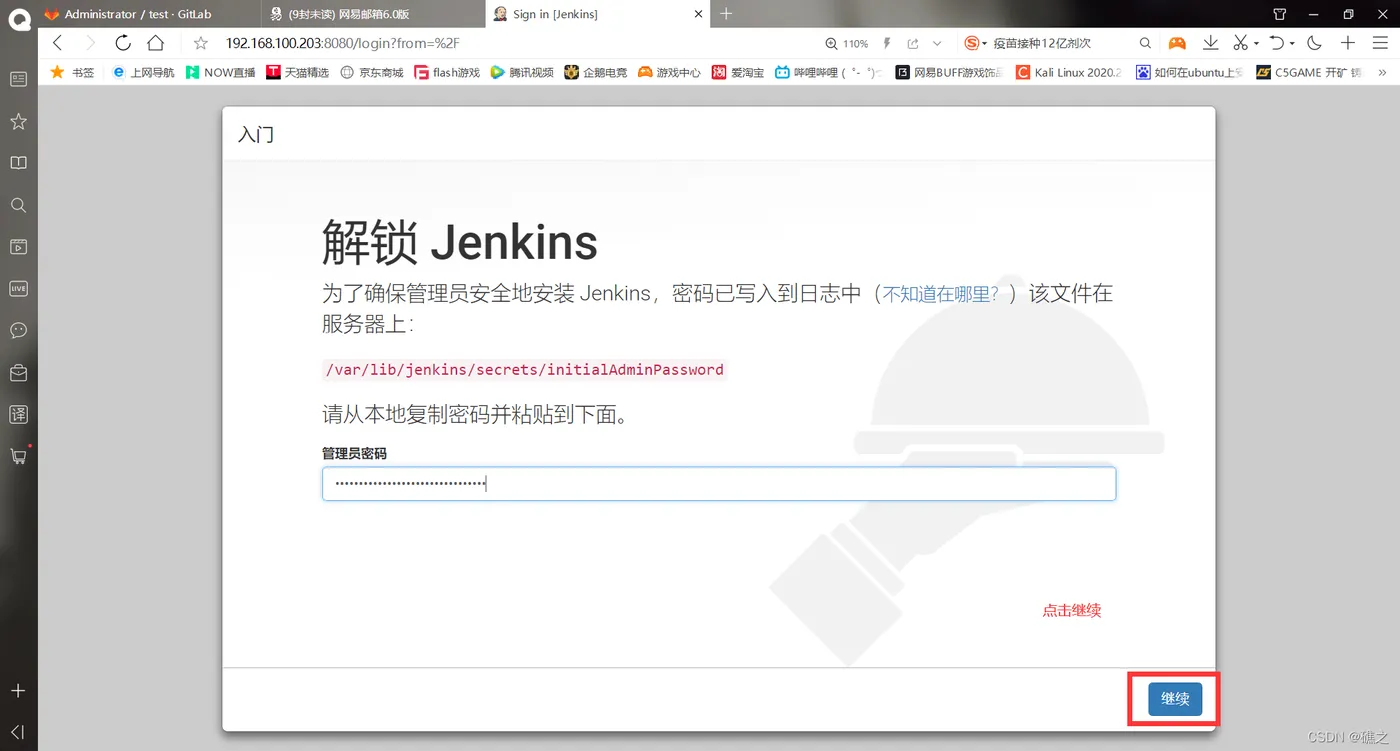Open the 110% zoom control
This screenshot has height=751, width=1400.
click(847, 44)
